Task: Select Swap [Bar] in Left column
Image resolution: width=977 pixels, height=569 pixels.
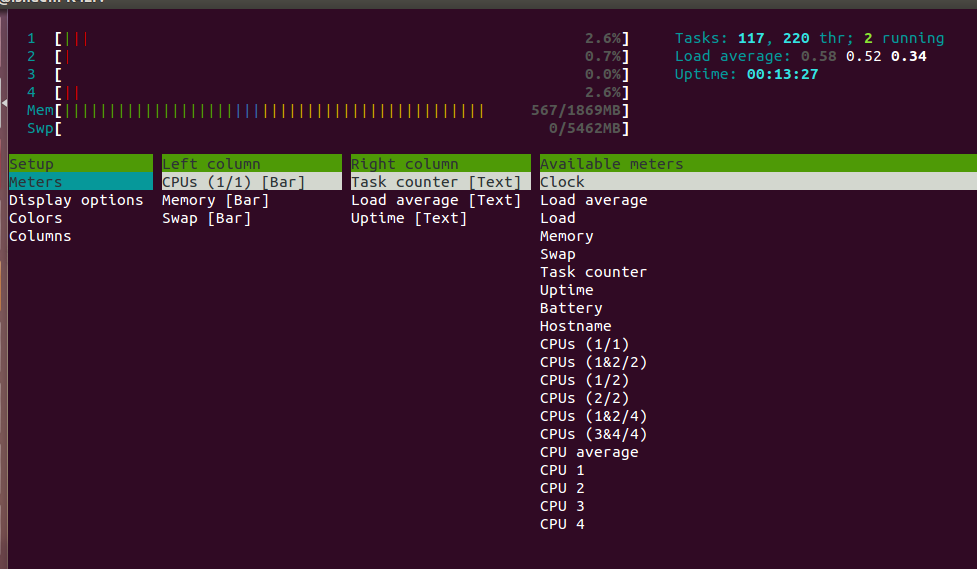Action: (206, 218)
